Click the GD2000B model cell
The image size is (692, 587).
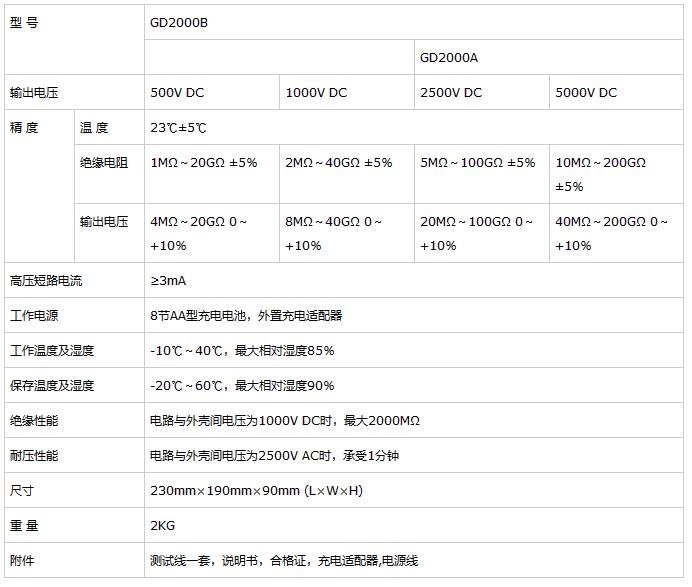414,23
